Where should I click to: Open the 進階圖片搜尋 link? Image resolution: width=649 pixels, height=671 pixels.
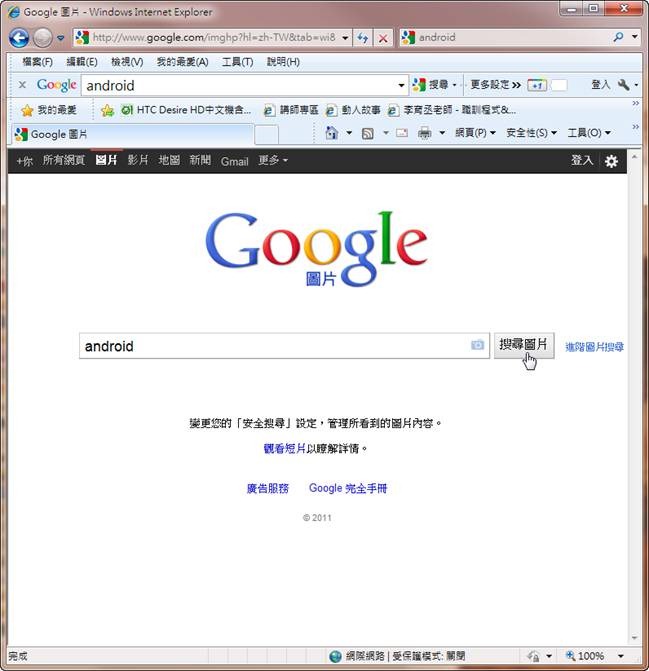[x=594, y=347]
